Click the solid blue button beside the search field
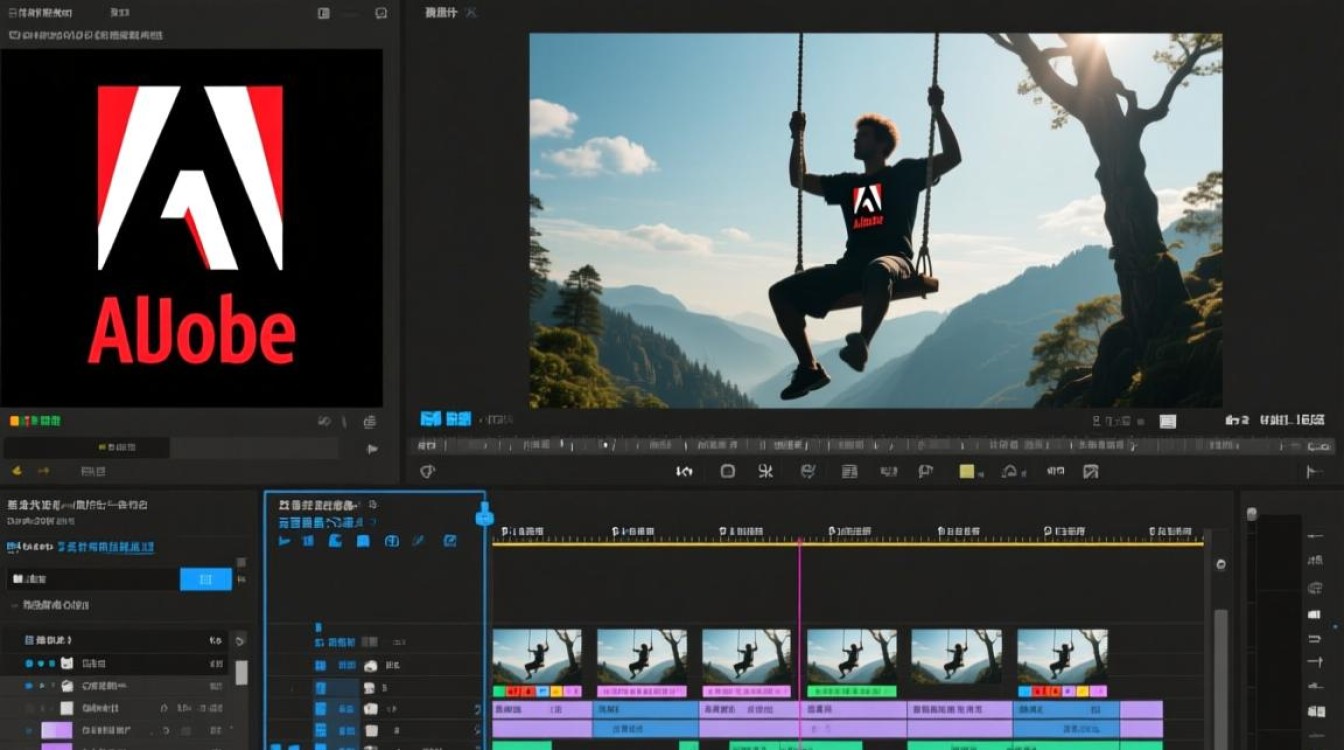The image size is (1344, 750). (x=206, y=579)
